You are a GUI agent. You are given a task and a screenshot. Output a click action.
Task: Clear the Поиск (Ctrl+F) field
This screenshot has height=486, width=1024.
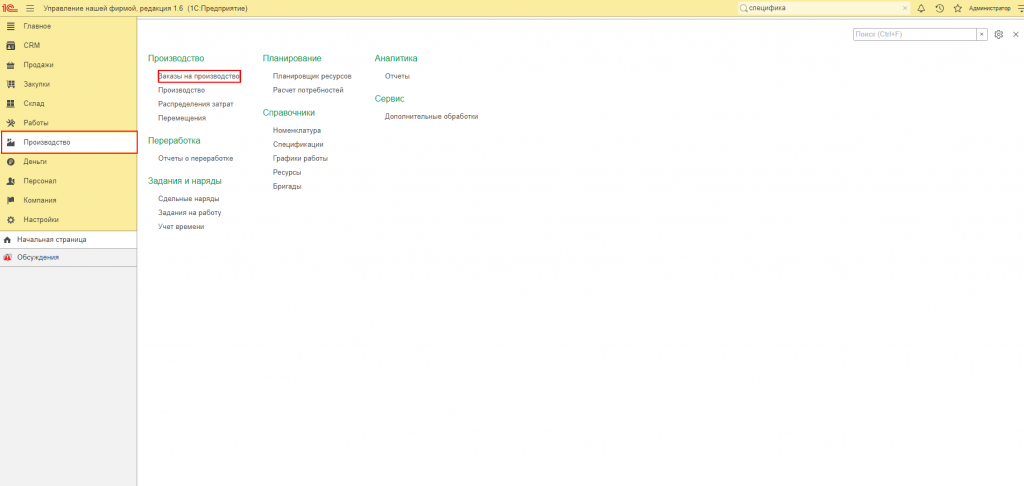point(982,34)
